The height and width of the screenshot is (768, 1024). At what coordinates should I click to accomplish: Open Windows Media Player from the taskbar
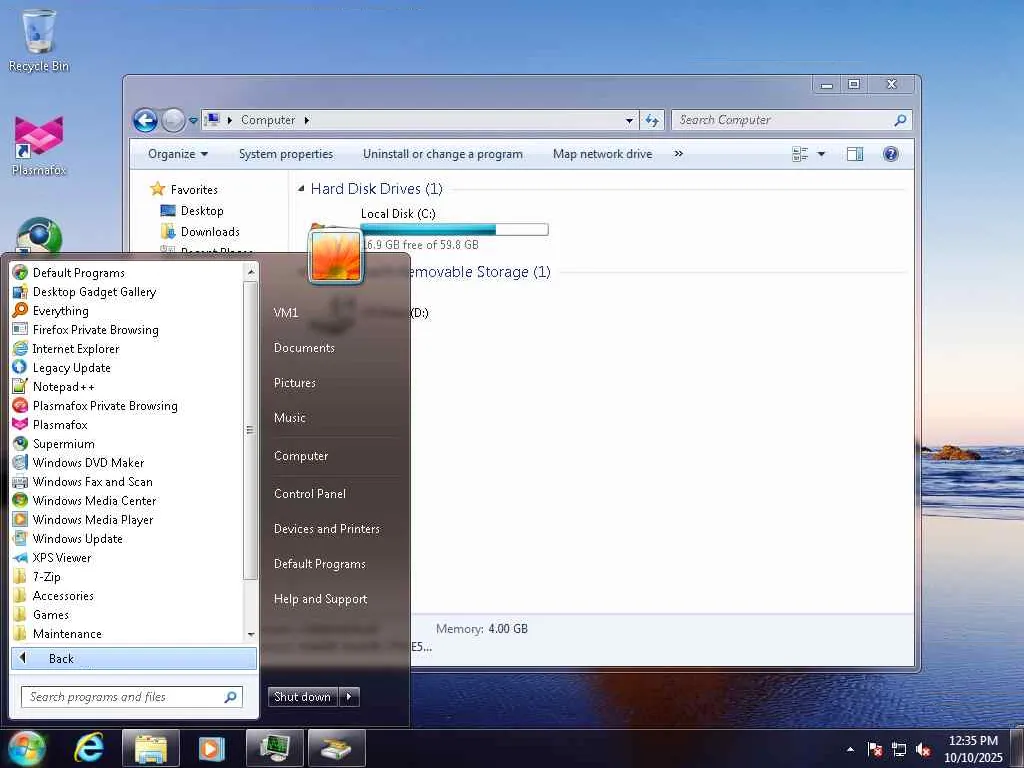(x=211, y=748)
